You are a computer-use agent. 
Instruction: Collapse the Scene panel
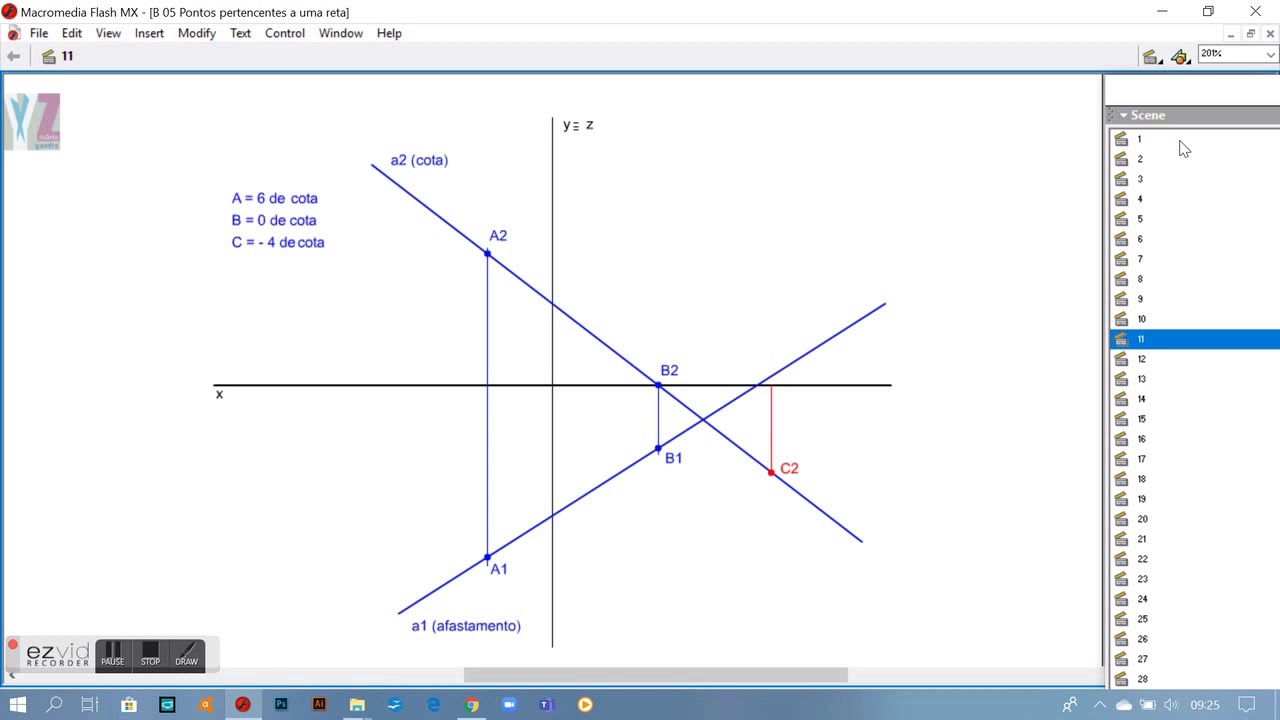tap(1124, 115)
